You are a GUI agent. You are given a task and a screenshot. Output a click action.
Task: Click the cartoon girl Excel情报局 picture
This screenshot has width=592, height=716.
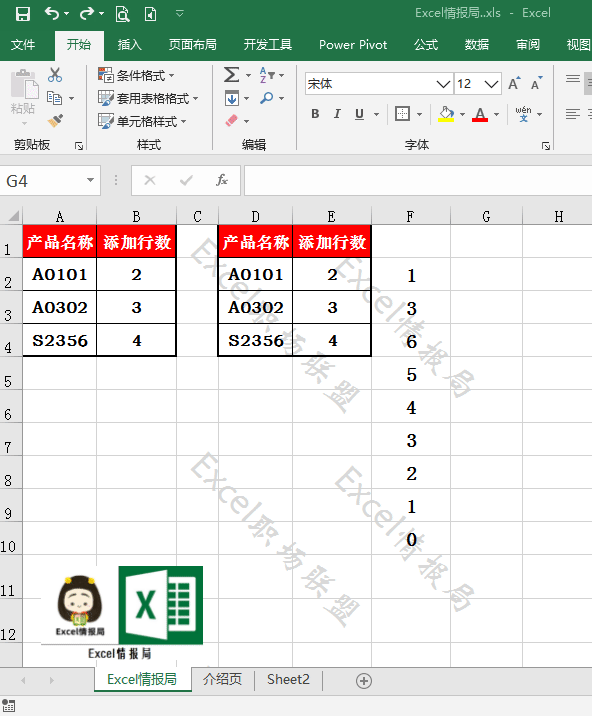80,606
